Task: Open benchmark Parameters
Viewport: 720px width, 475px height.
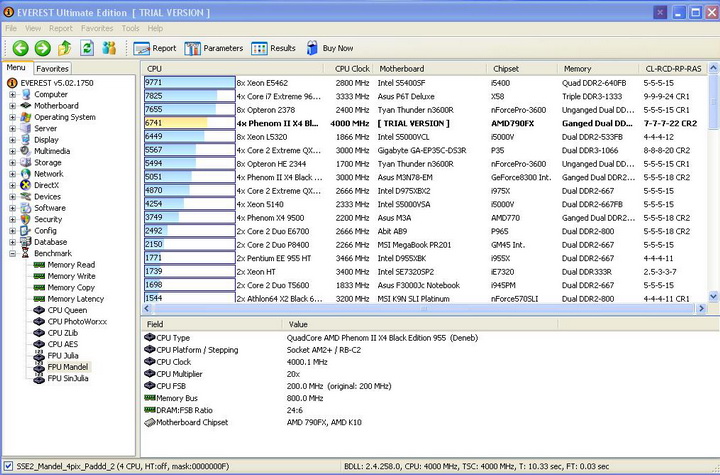Action: (214, 48)
